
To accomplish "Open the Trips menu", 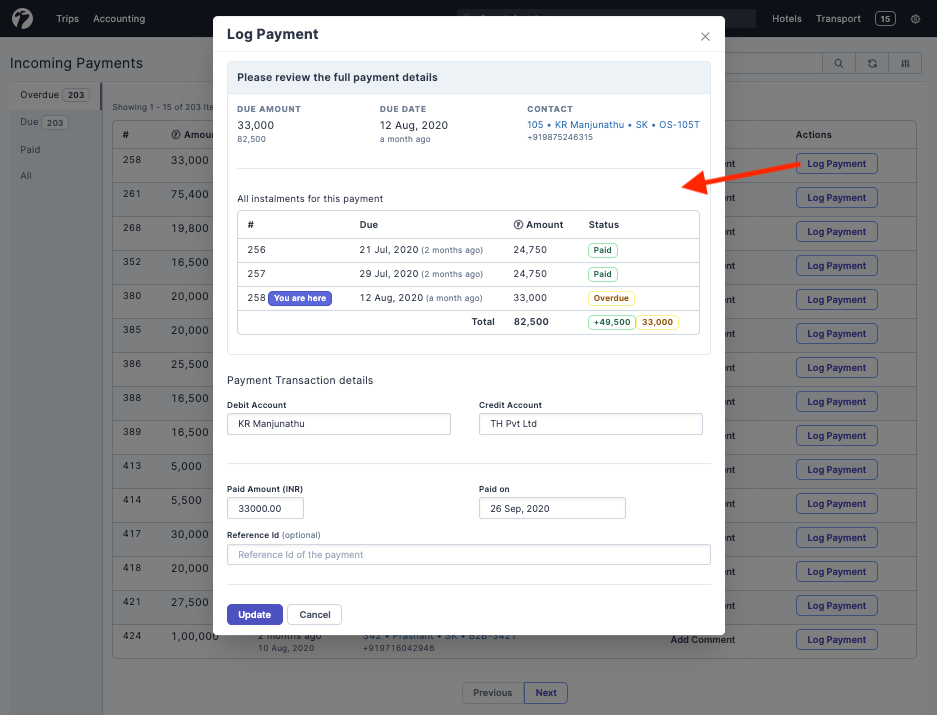I will tap(67, 18).
